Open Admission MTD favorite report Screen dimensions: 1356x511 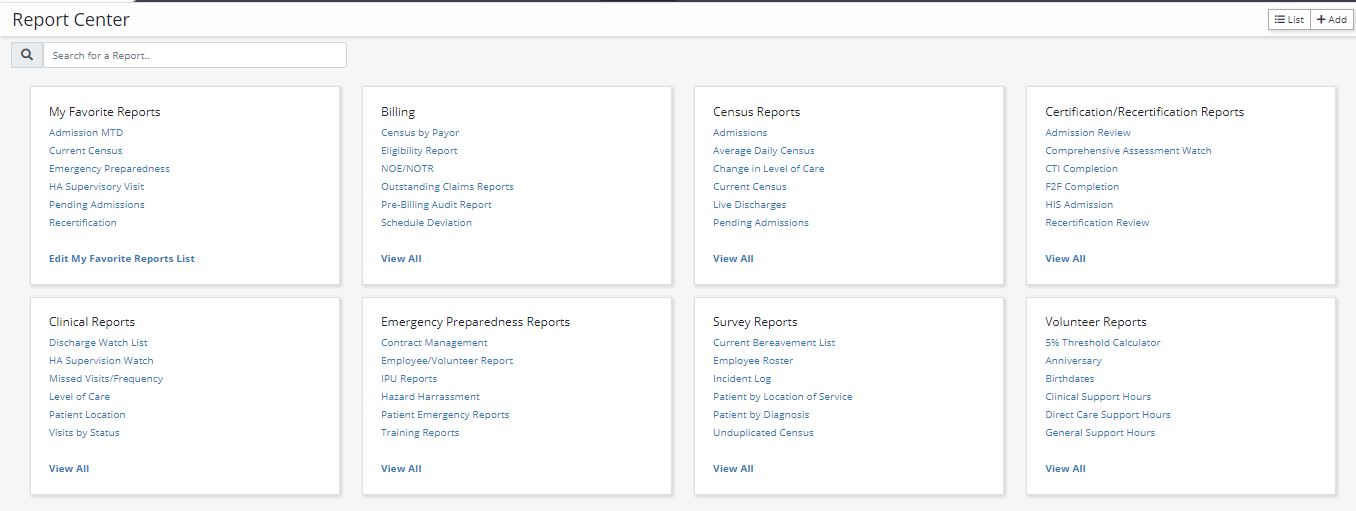coord(86,133)
